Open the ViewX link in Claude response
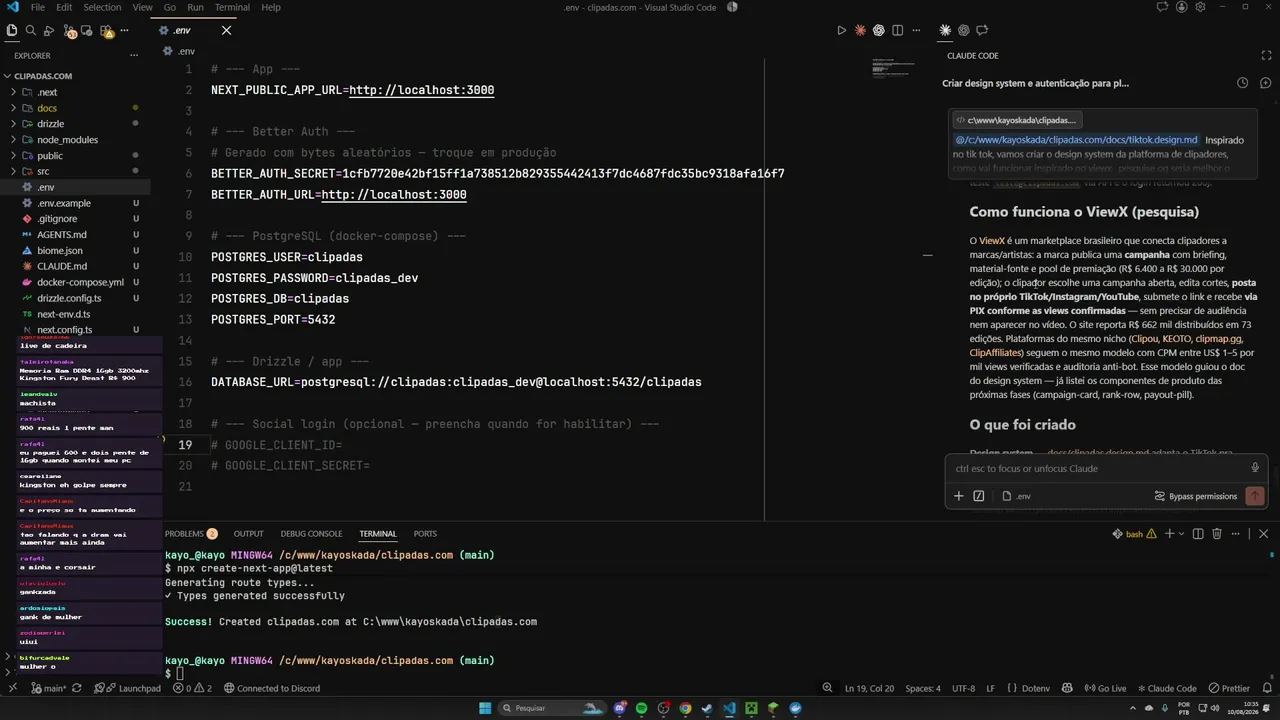1280x720 pixels. 992,241
